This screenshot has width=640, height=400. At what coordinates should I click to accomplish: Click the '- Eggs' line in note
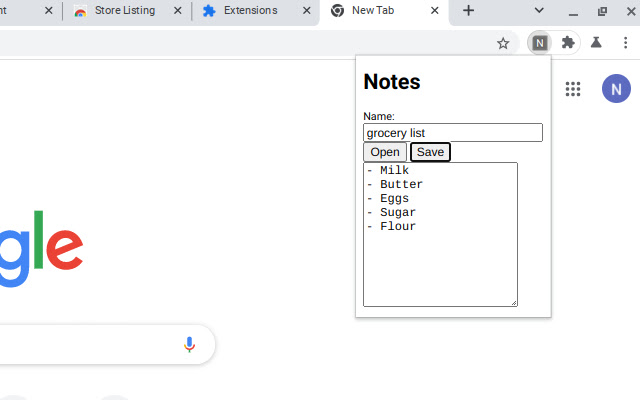coord(388,198)
